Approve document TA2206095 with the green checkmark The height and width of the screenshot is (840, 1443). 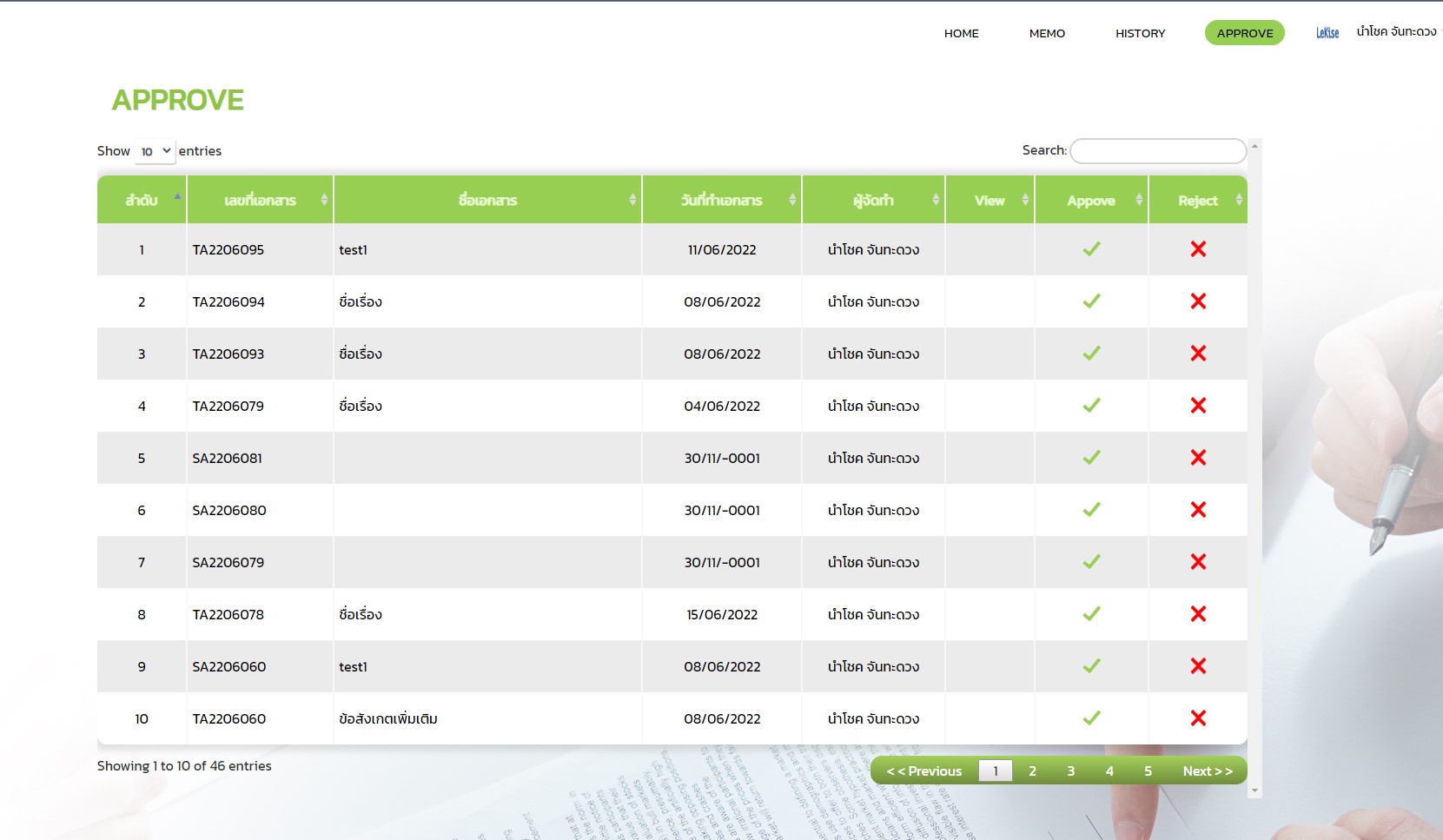pos(1091,249)
